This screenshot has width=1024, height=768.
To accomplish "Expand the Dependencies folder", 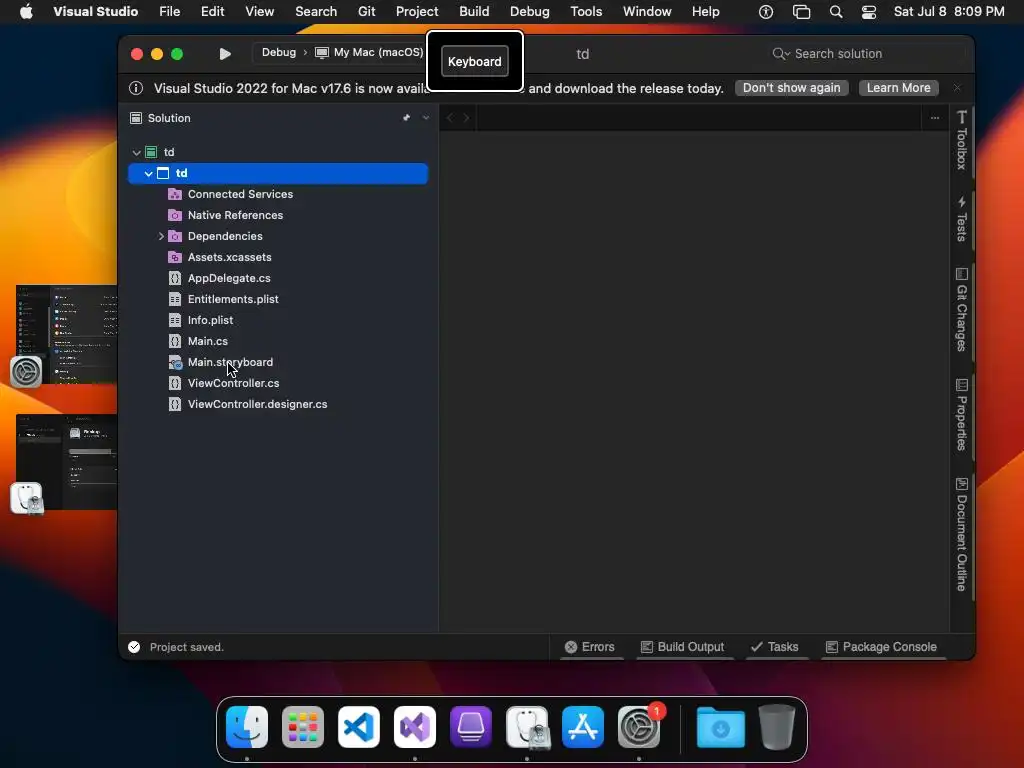I will 161,236.
